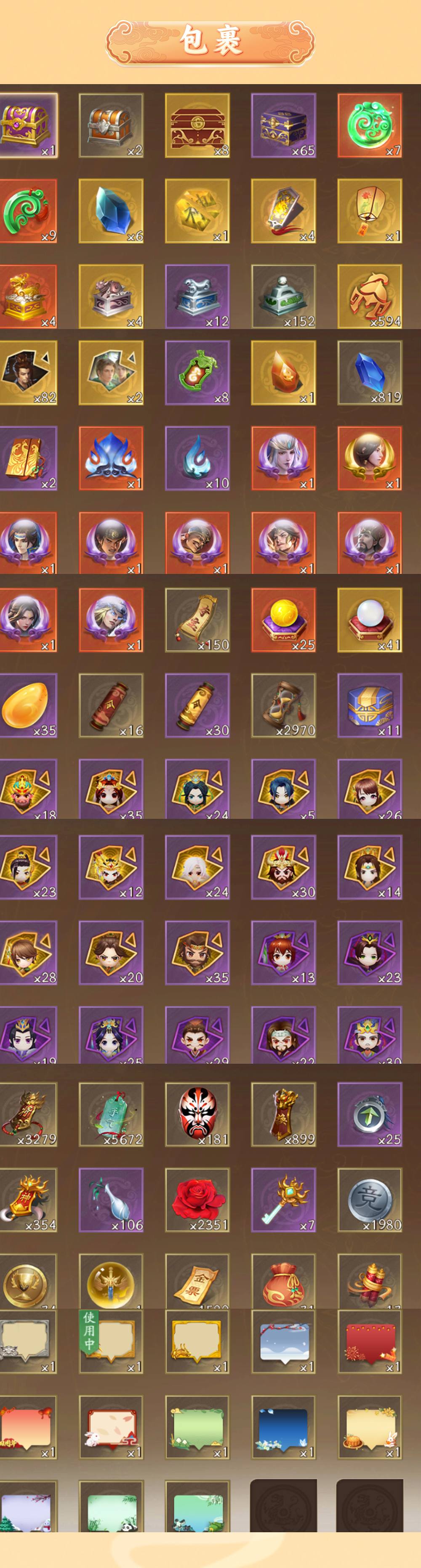Image resolution: width=421 pixels, height=1568 pixels.
Task: Tap the green jade tag x5672 item
Action: coord(111,1115)
